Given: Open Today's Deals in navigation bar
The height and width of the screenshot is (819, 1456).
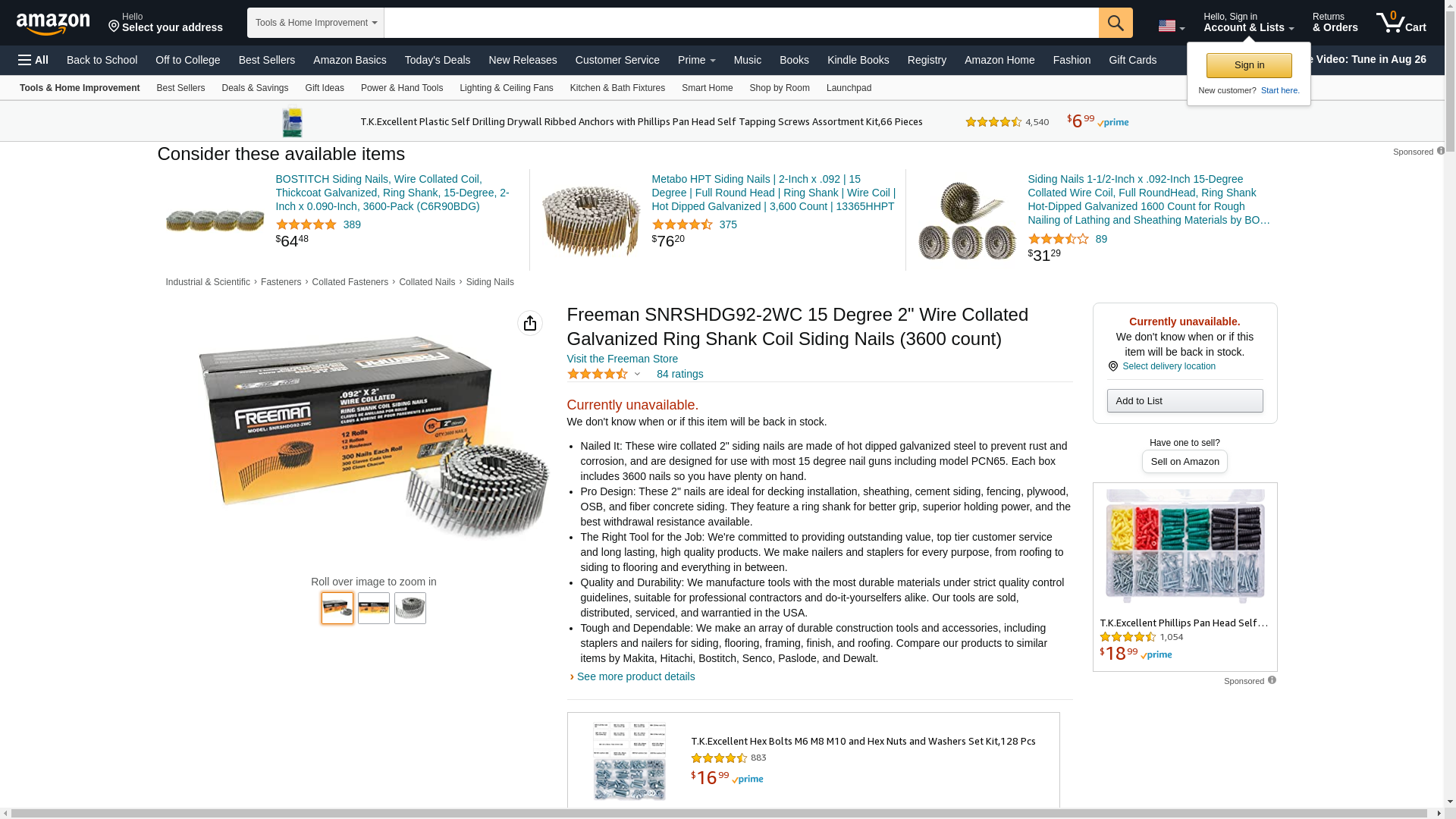Looking at the screenshot, I should click(x=438, y=60).
